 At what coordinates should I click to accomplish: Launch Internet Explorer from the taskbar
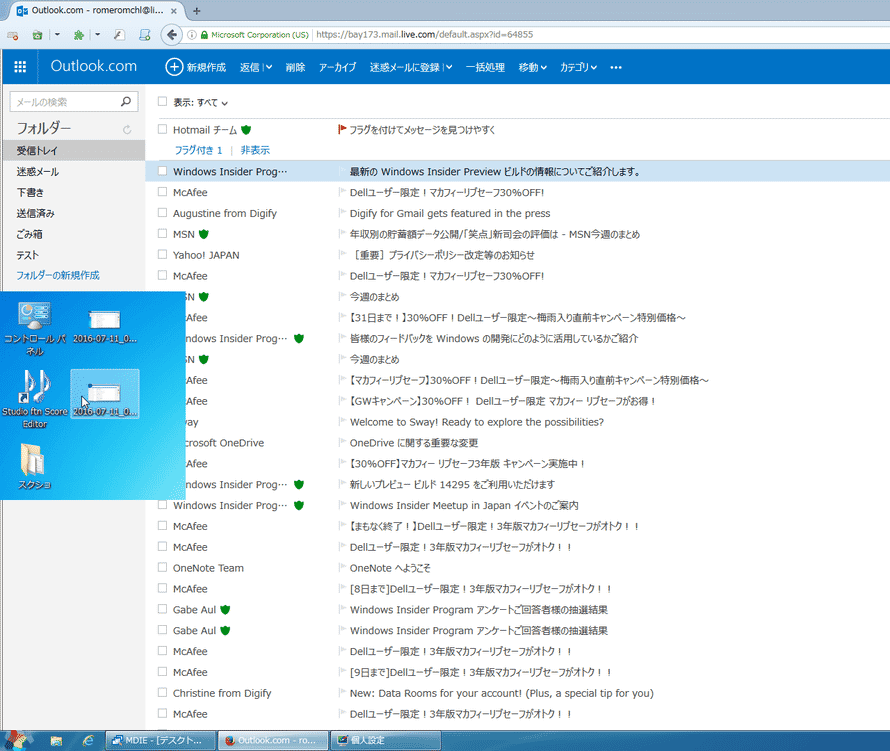pos(88,740)
